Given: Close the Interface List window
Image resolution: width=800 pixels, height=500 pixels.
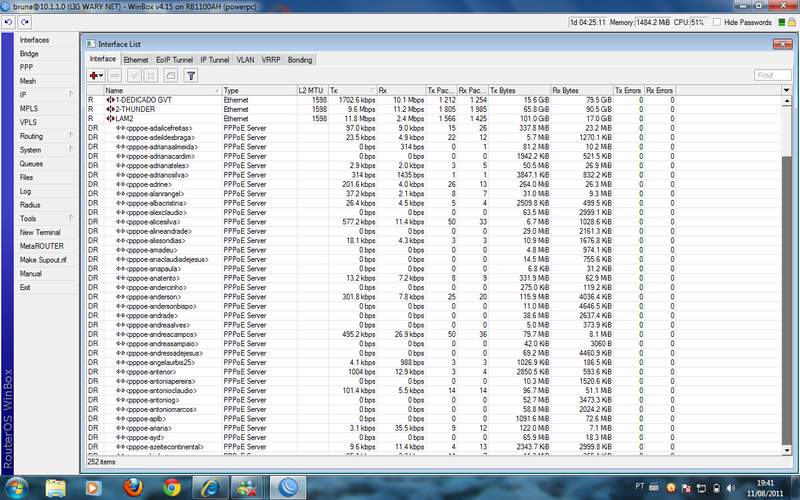Looking at the screenshot, I should pos(782,44).
